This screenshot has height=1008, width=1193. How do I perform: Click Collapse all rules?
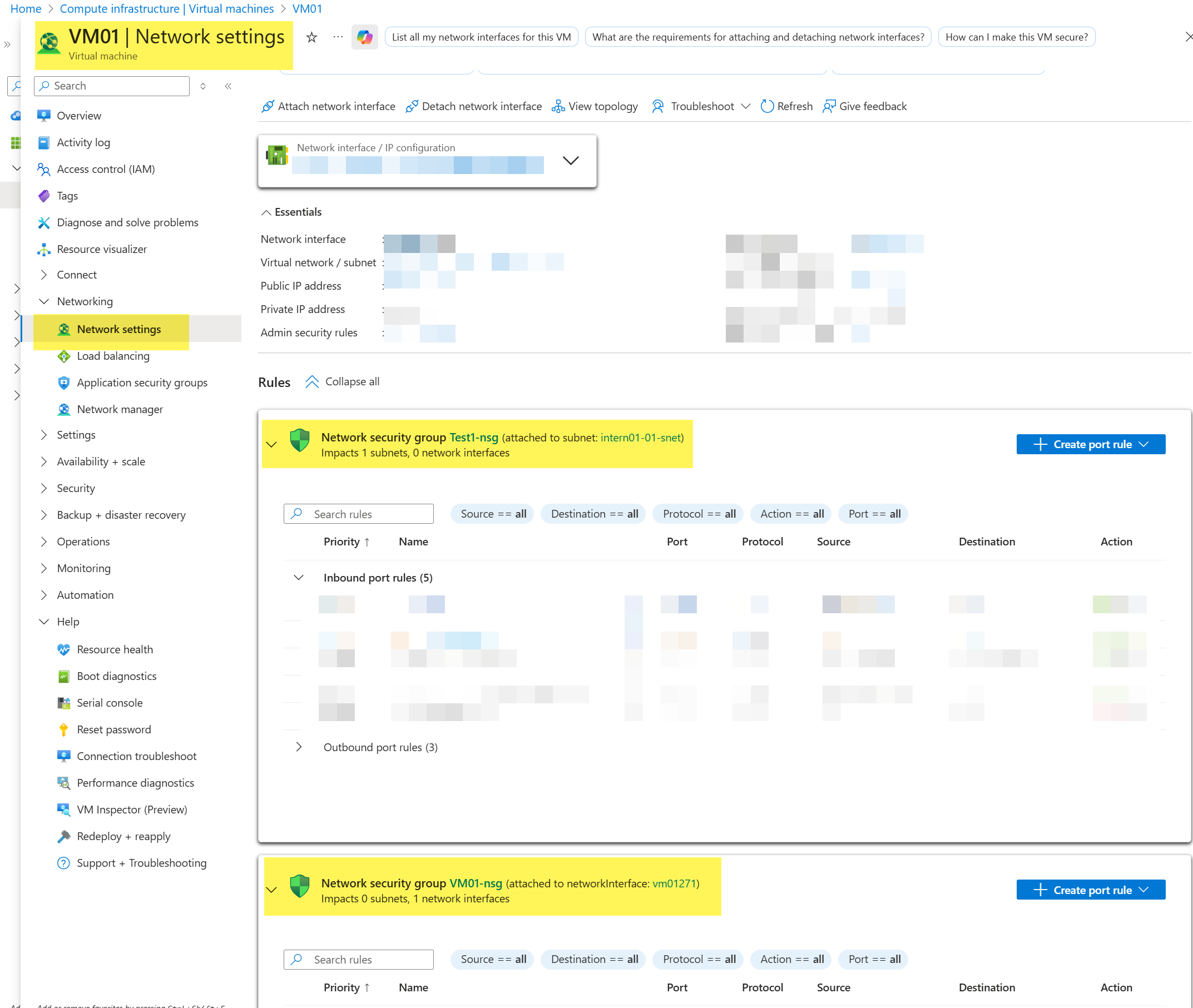[342, 381]
